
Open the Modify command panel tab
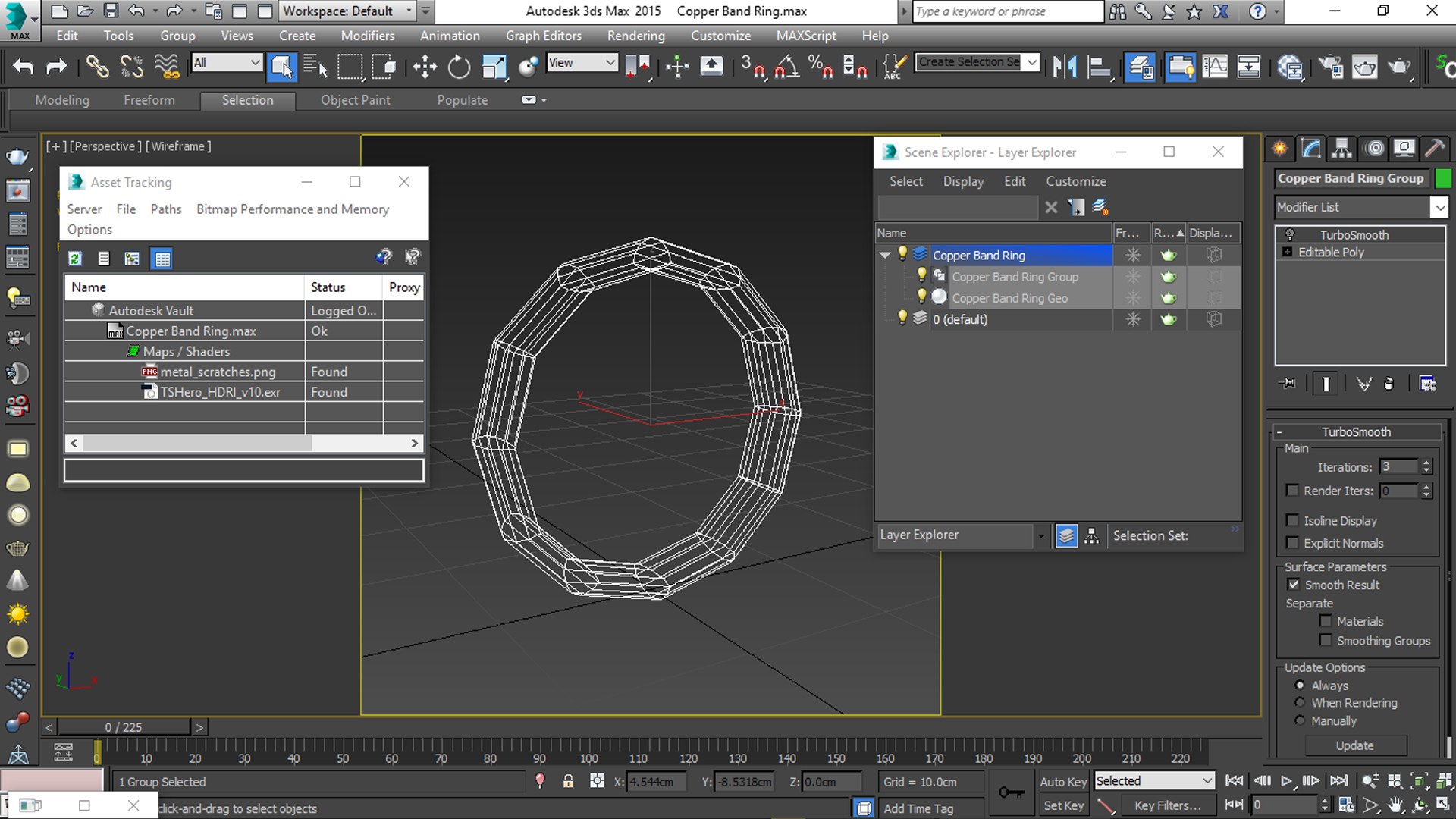click(1311, 148)
